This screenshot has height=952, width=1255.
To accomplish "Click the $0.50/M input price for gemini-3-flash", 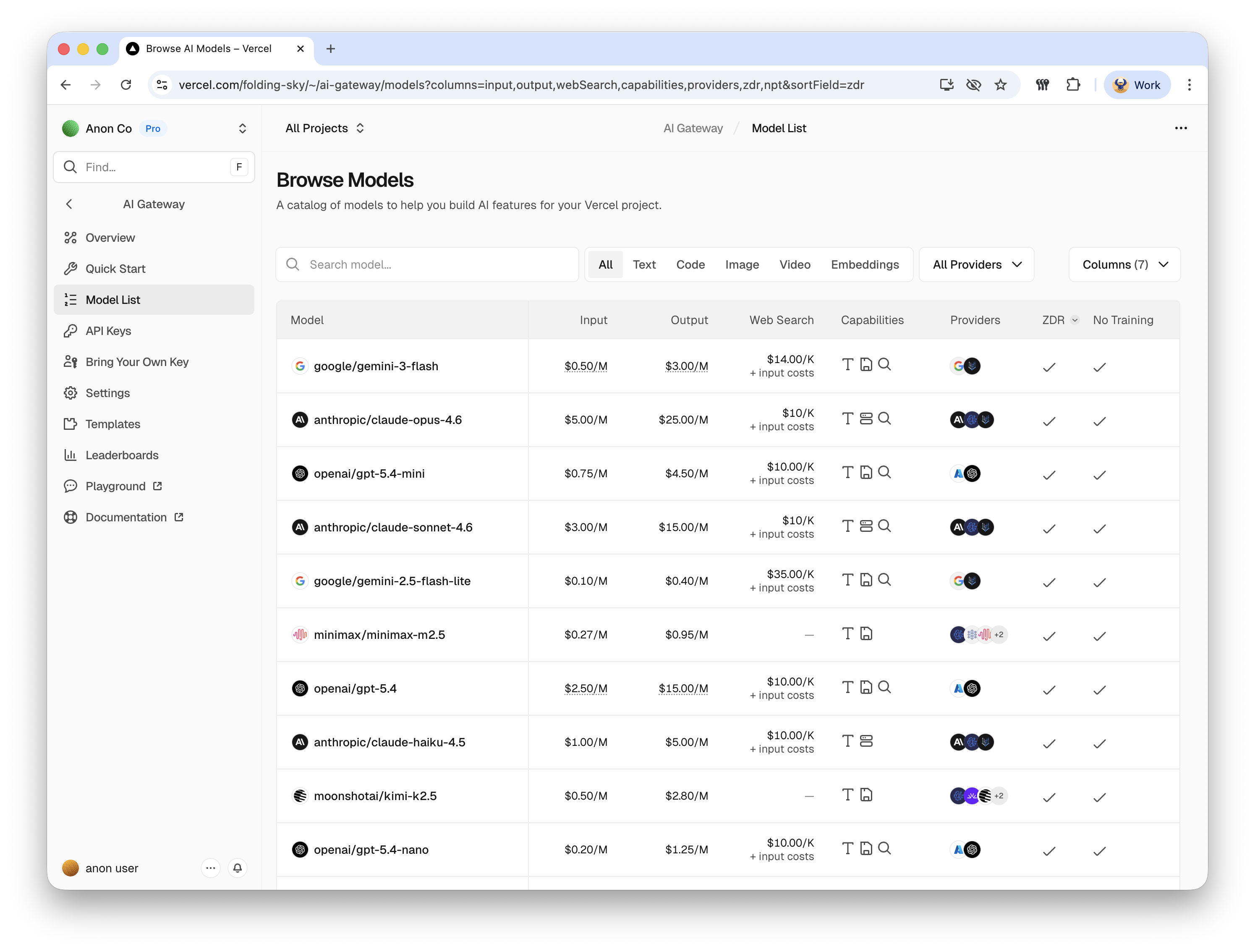I will [586, 366].
